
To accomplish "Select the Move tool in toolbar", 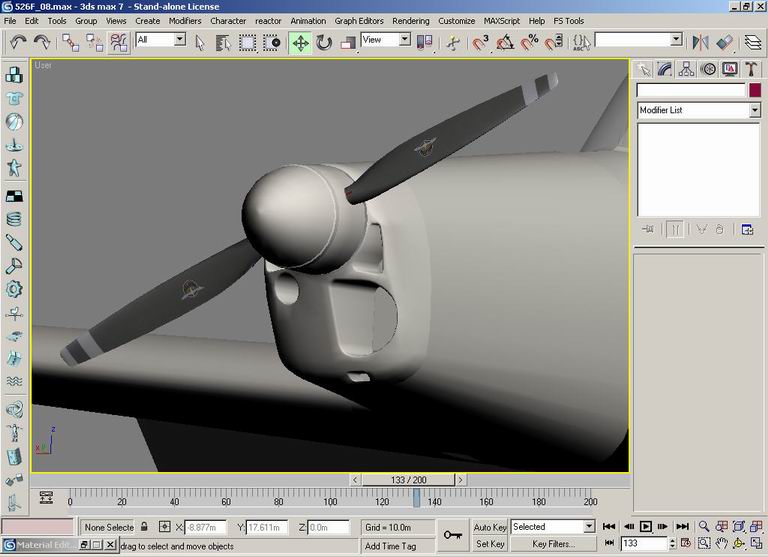I will (x=300, y=42).
